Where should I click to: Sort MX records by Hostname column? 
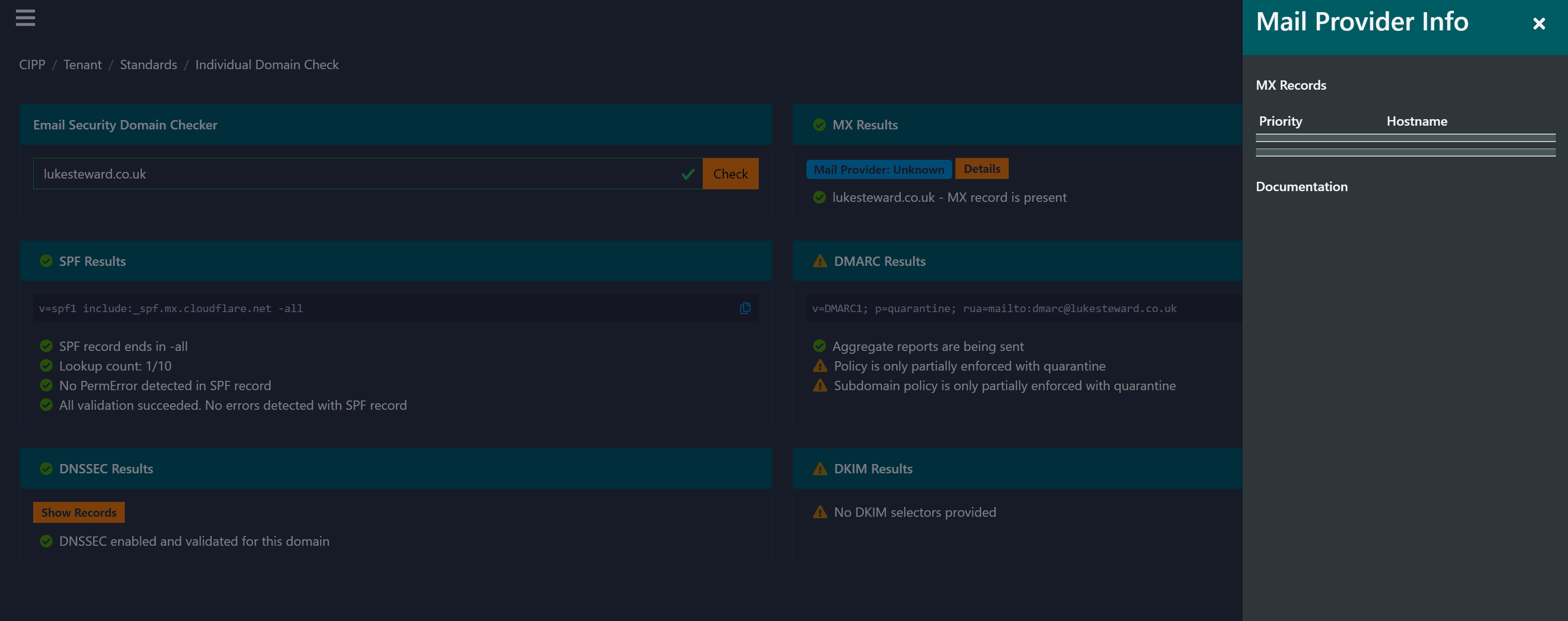(x=1417, y=121)
